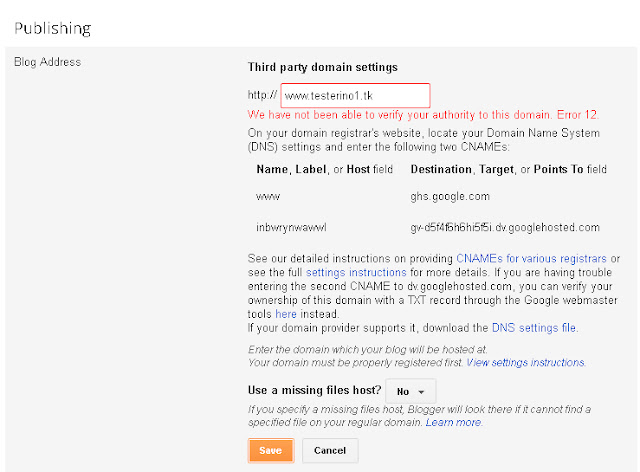The image size is (640, 472).
Task: Click the orange Save button
Action: (271, 450)
